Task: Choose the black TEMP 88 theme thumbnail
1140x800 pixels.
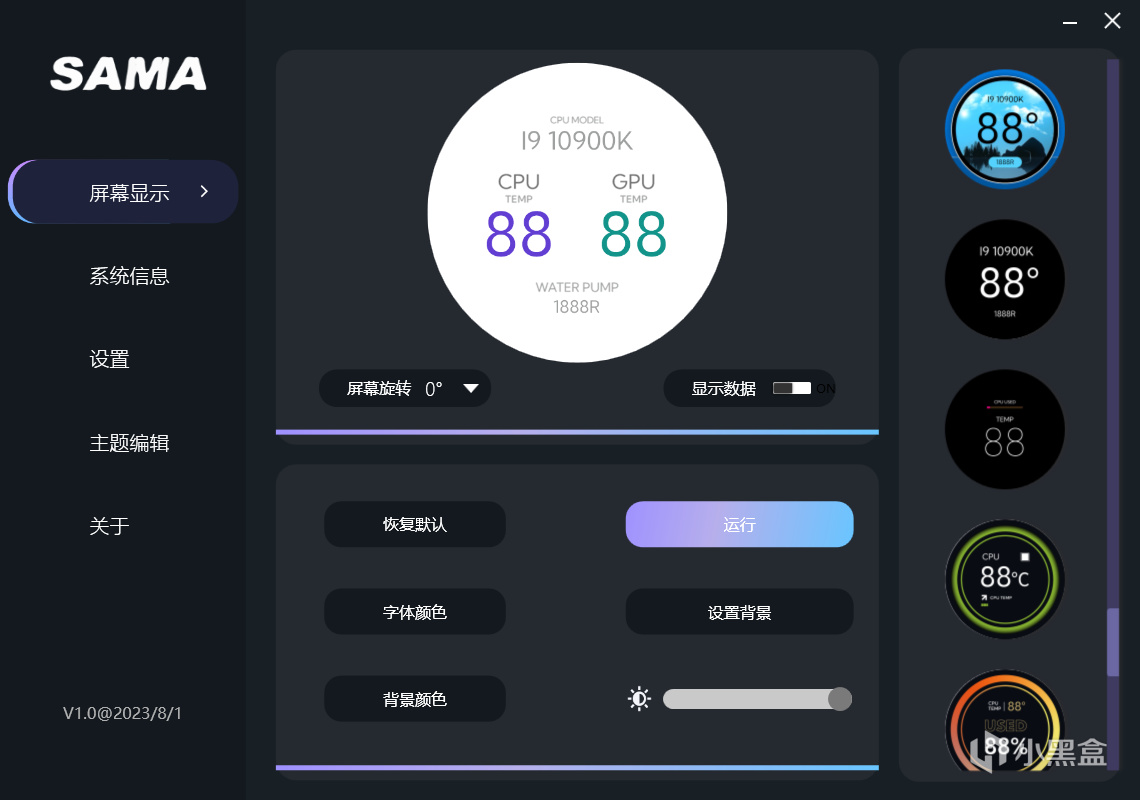Action: [1005, 429]
